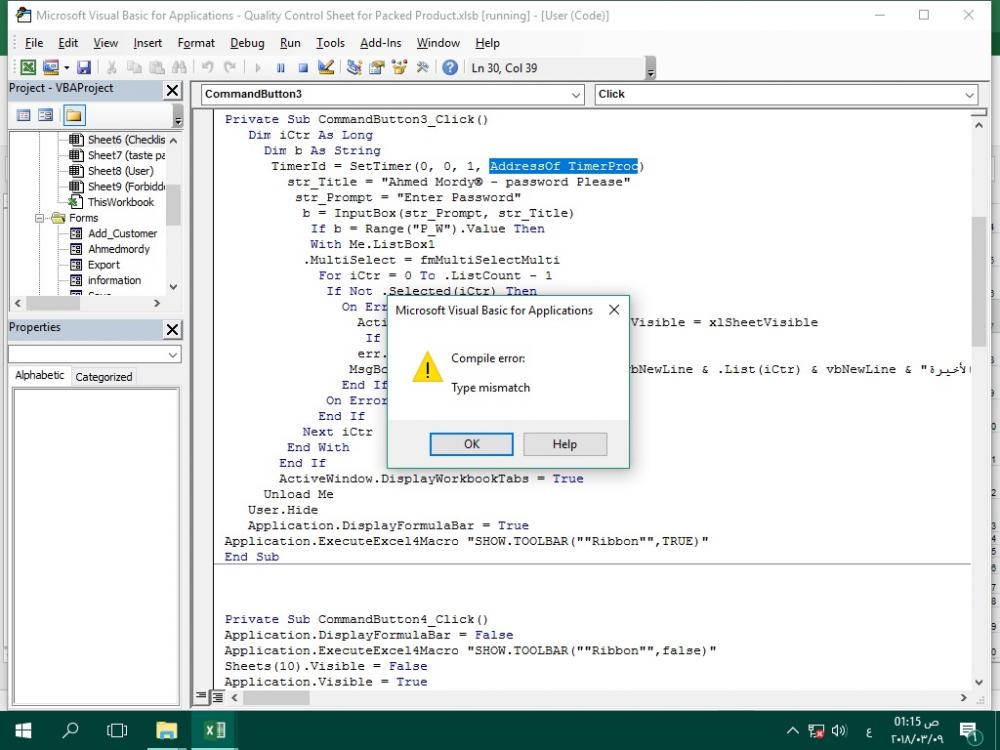Open the Run menu

[x=290, y=43]
